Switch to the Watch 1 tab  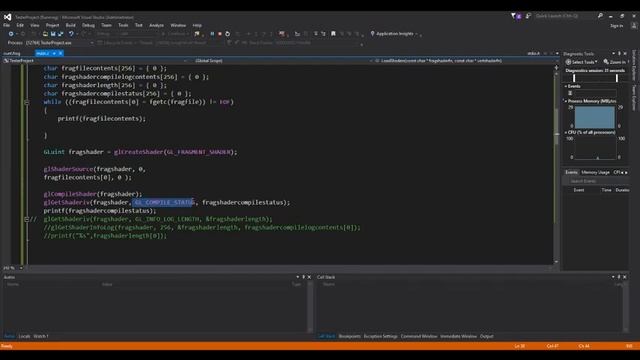pos(41,336)
